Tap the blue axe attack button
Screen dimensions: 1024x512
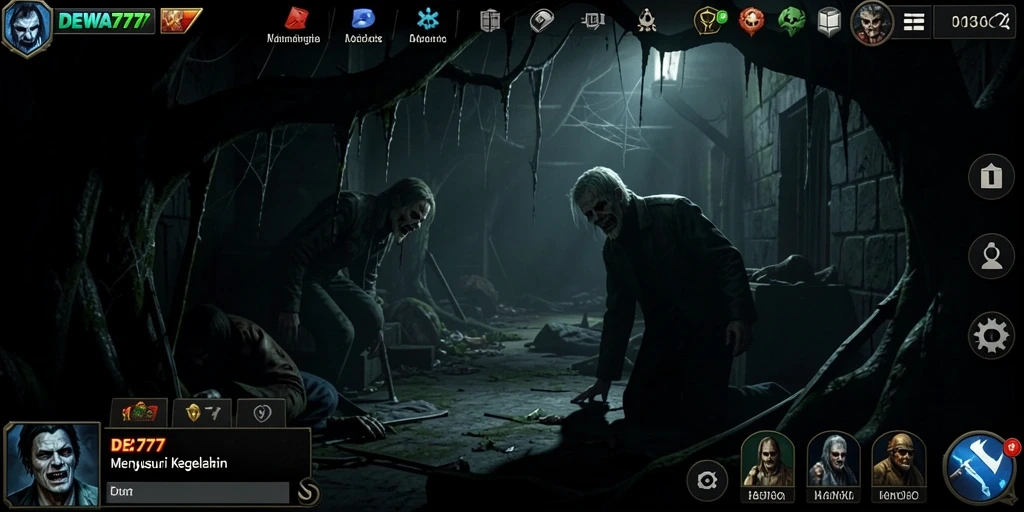coord(980,468)
